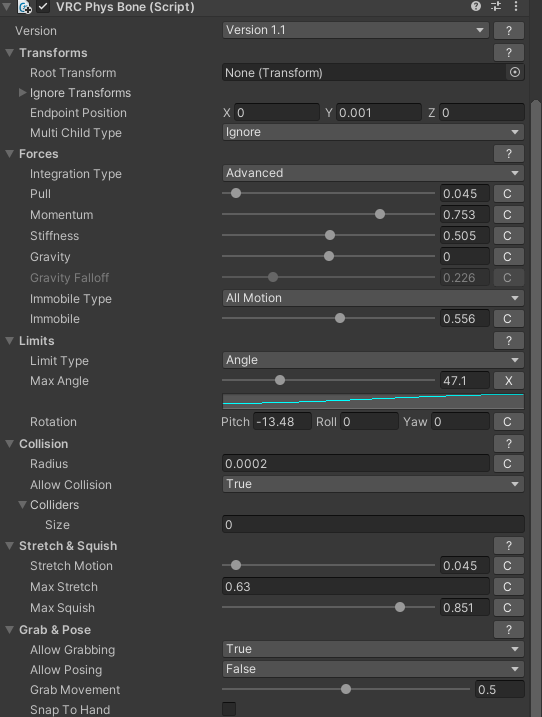This screenshot has height=717, width=542.
Task: Open the Integration Type dropdown
Action: pyautogui.click(x=373, y=173)
